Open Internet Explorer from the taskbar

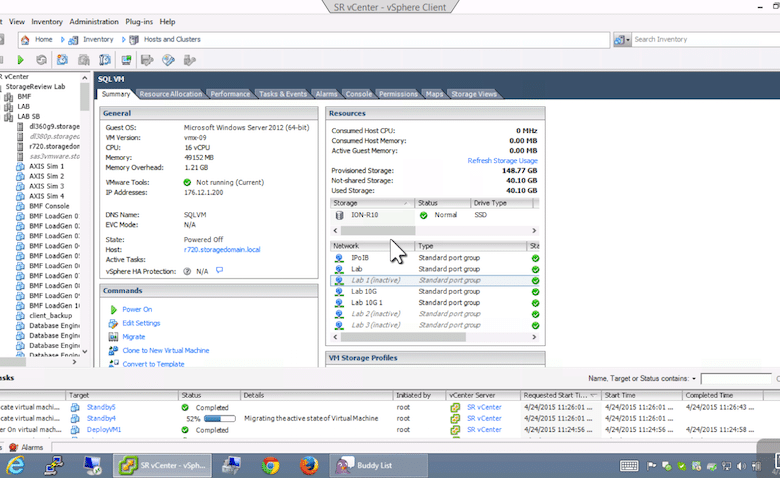point(15,466)
